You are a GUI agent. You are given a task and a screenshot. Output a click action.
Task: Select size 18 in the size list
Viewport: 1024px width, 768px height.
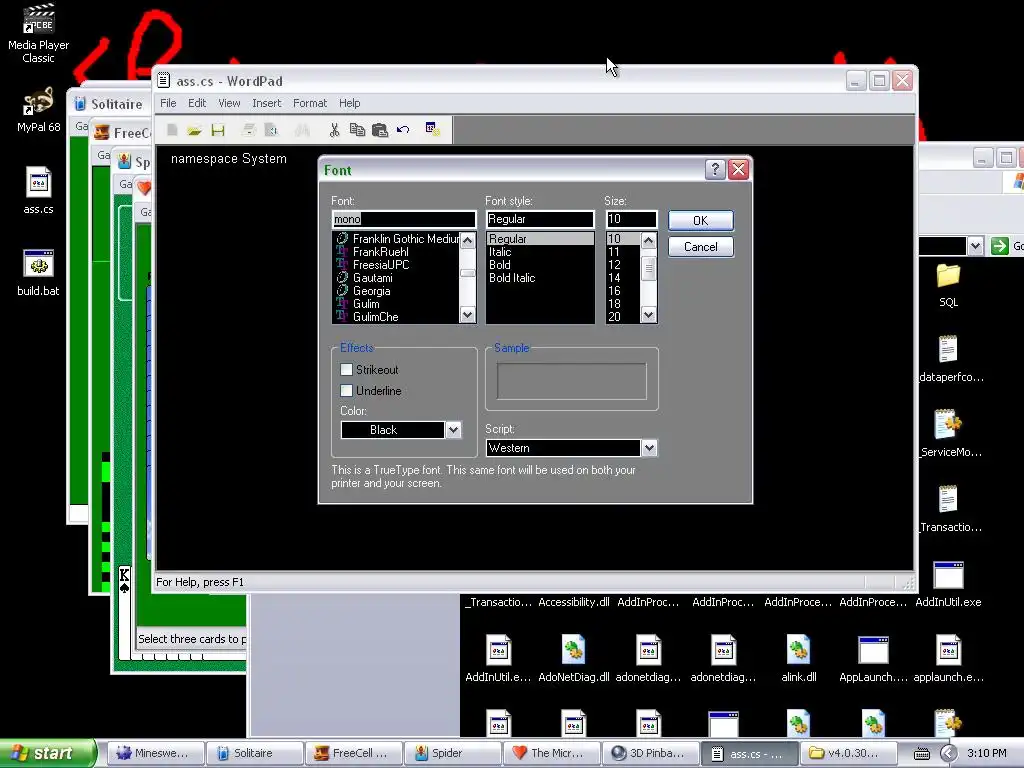coord(614,304)
